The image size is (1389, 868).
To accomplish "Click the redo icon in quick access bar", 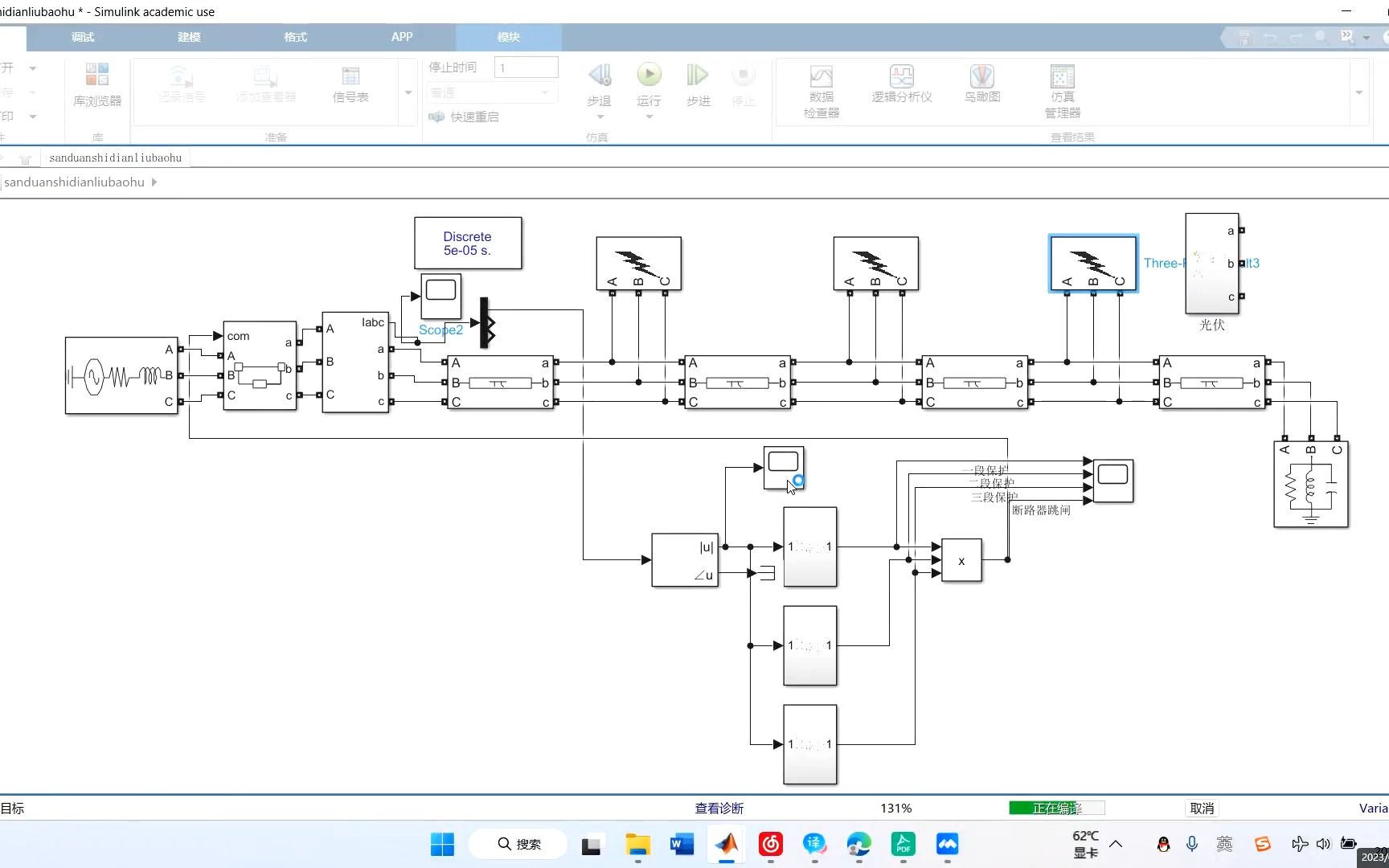I will point(1296,37).
